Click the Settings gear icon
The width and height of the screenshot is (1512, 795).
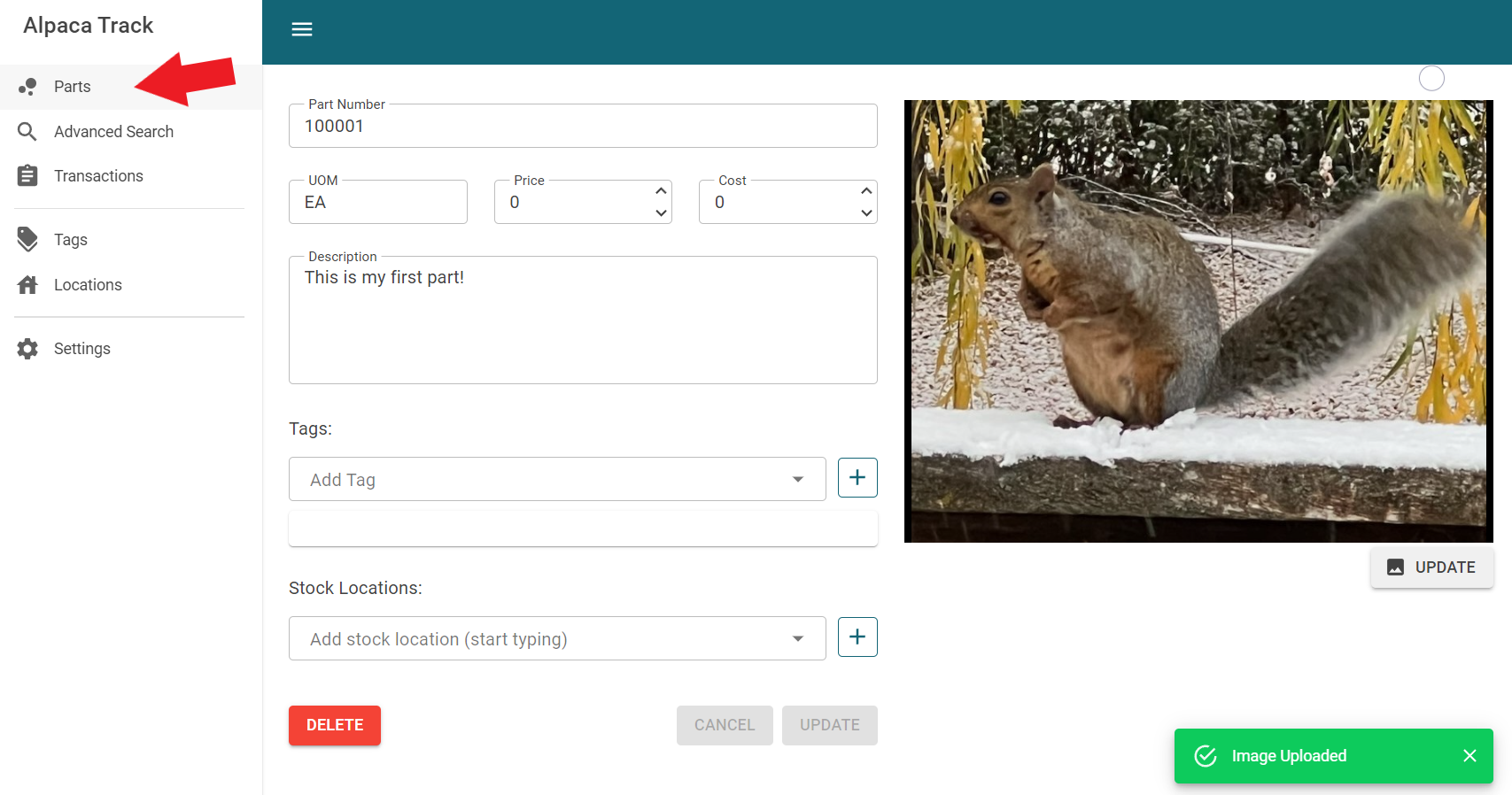[x=27, y=349]
